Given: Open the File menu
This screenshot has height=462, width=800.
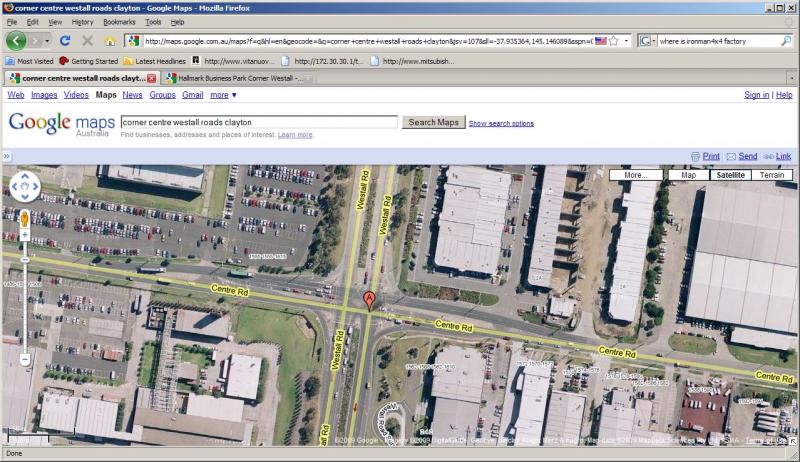Looking at the screenshot, I should (12, 22).
